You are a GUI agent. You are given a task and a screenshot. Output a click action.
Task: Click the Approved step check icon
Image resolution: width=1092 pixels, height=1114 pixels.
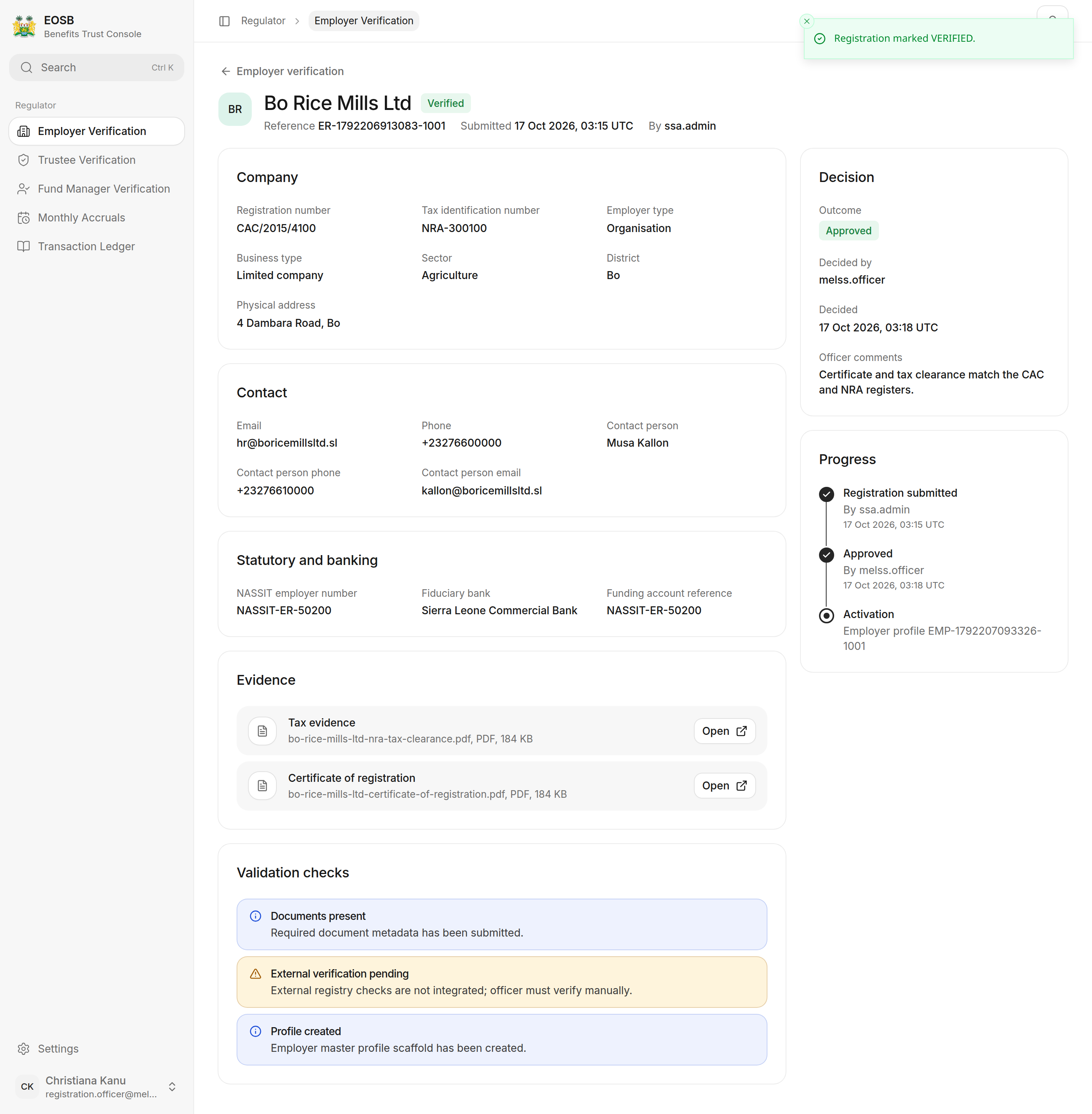826,555
